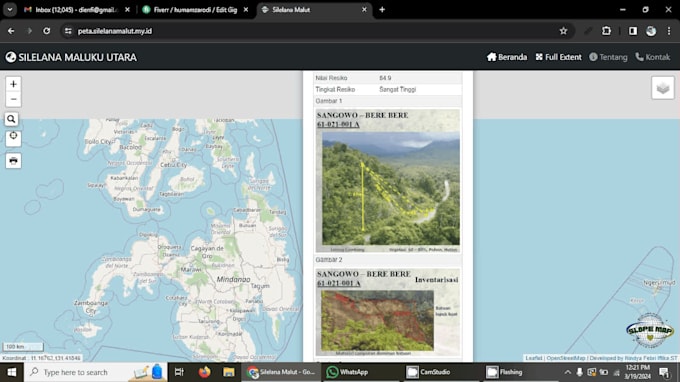Open Task View on taskbar

tap(179, 372)
